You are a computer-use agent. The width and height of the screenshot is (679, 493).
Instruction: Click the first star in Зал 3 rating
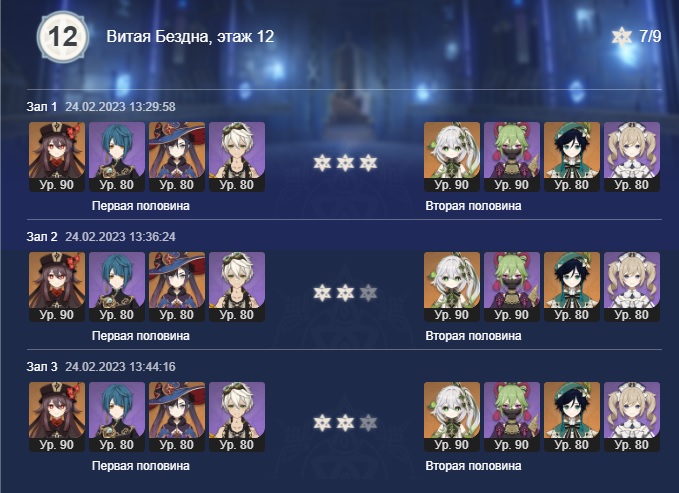click(322, 423)
